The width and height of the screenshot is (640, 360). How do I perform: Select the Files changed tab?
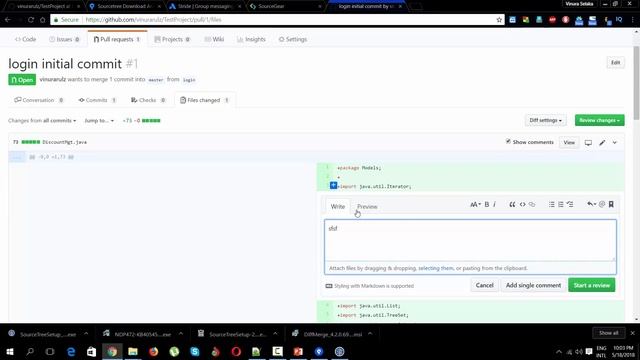[x=204, y=100]
